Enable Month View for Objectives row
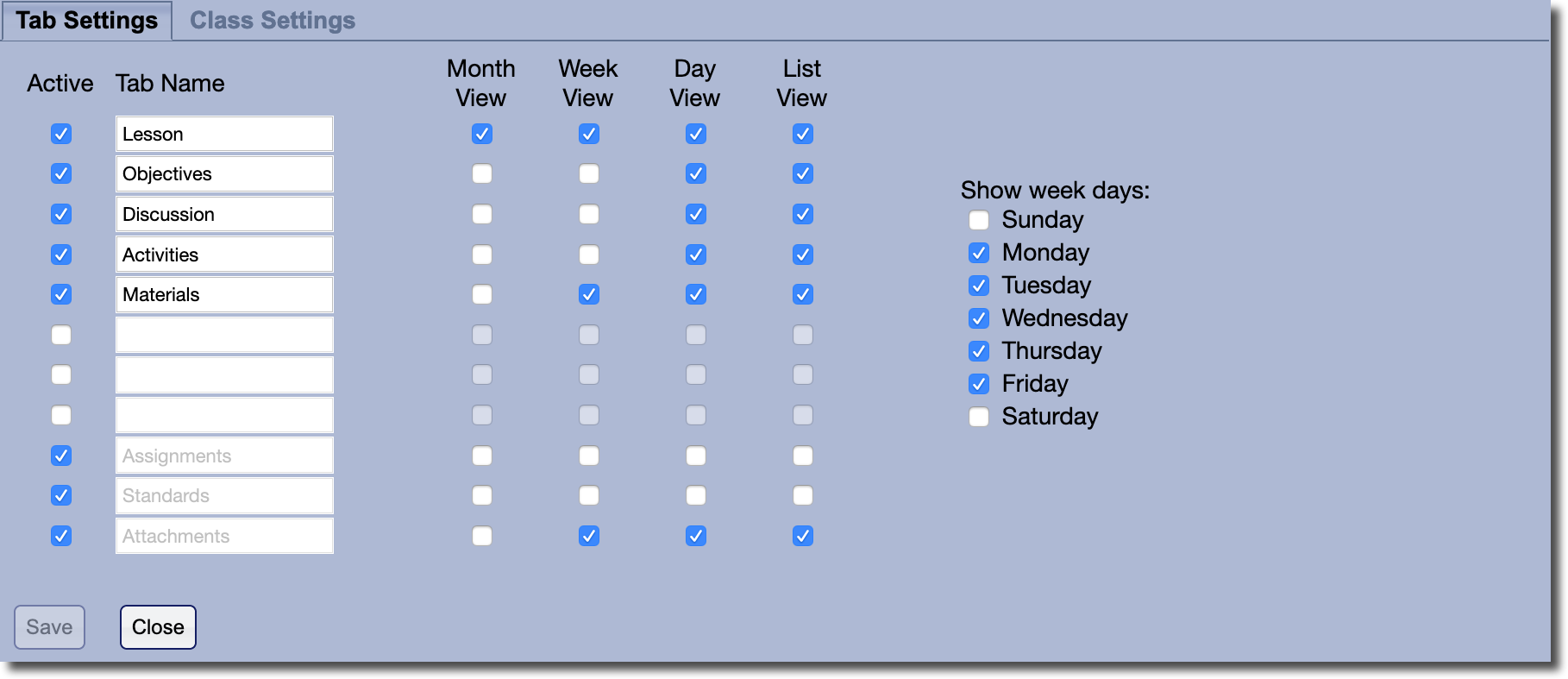 [482, 174]
